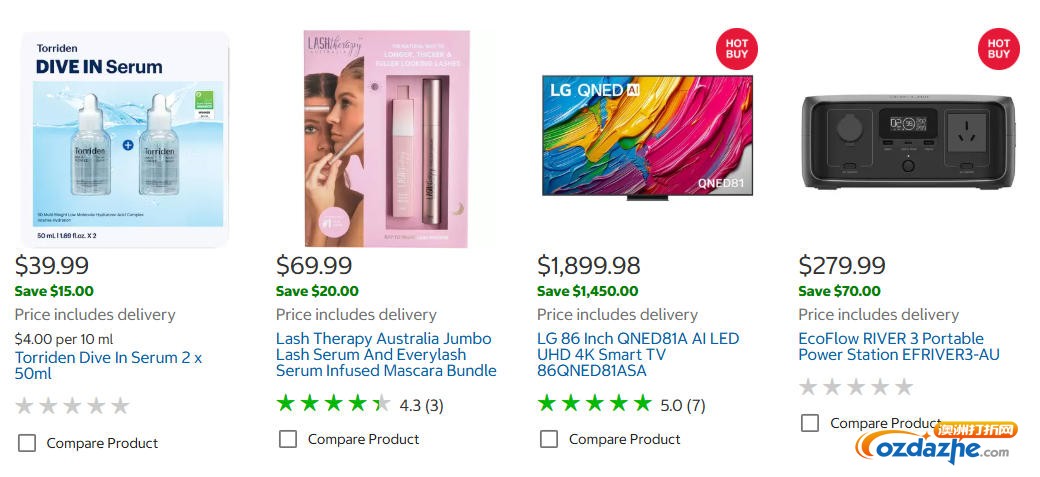The height and width of the screenshot is (477, 1040).
Task: Select Compare Product for EcoFlow RIVER 3
Action: [x=810, y=423]
